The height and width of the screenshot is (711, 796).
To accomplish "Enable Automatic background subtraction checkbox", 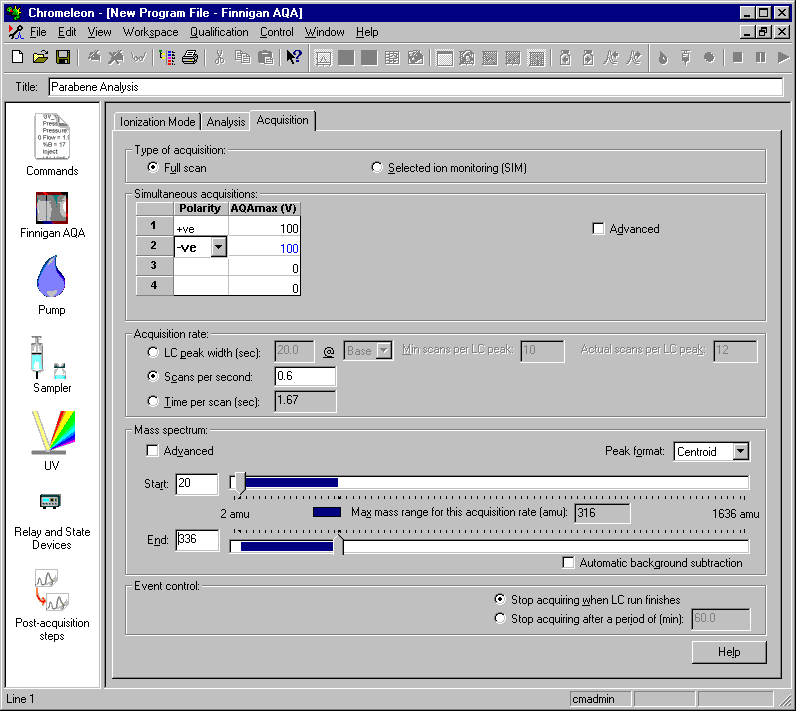I will point(569,562).
